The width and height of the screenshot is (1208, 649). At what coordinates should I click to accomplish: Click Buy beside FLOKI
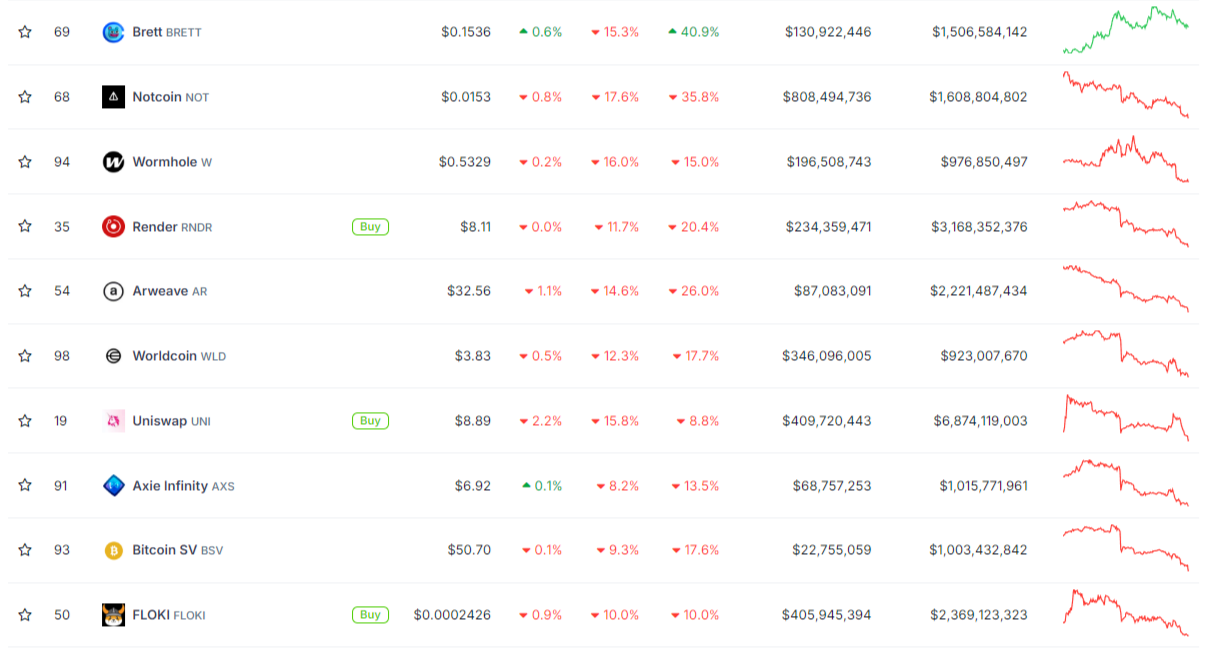point(370,614)
